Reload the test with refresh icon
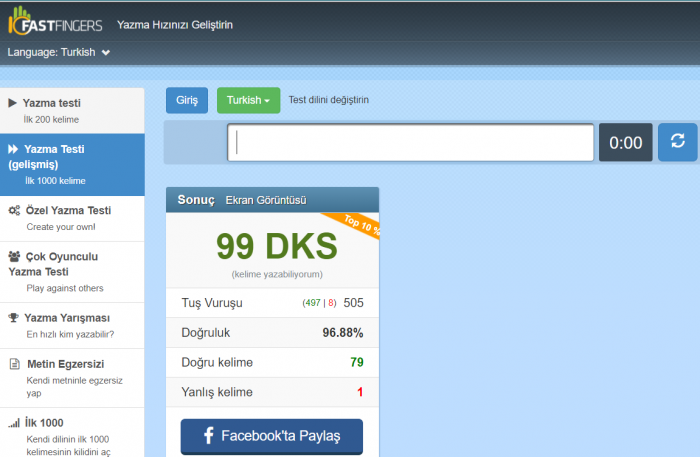The width and height of the screenshot is (700, 457). pyautogui.click(x=677, y=141)
